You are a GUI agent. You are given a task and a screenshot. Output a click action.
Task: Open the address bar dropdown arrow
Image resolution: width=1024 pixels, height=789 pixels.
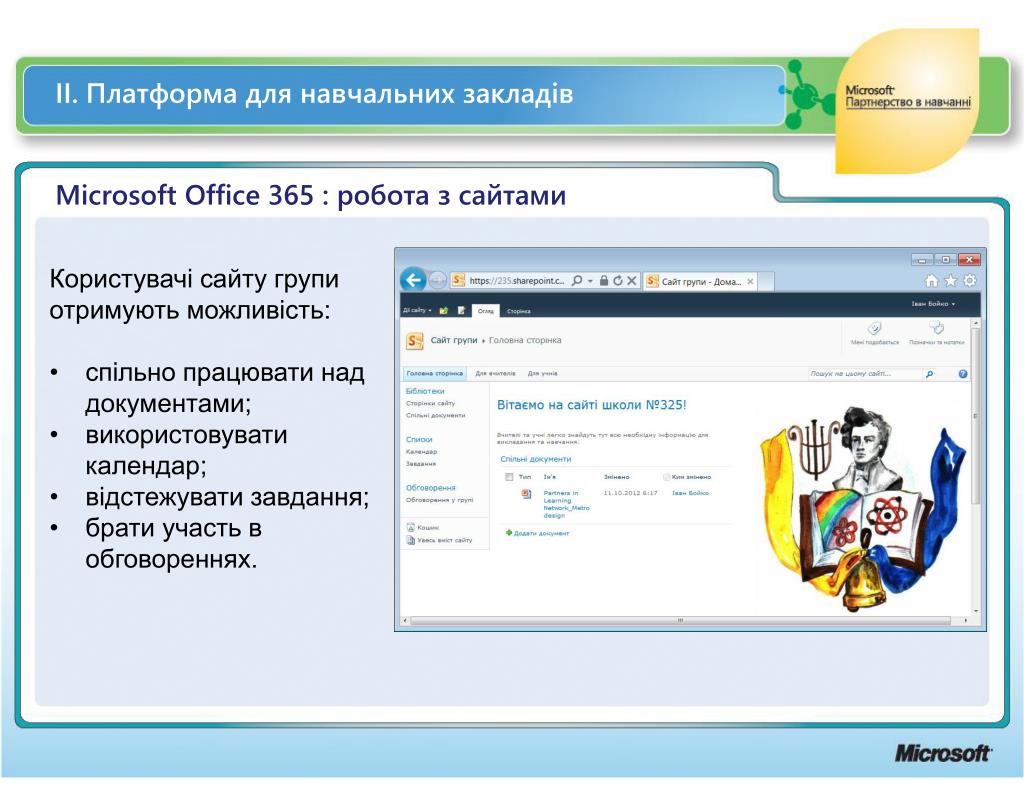pyautogui.click(x=590, y=281)
